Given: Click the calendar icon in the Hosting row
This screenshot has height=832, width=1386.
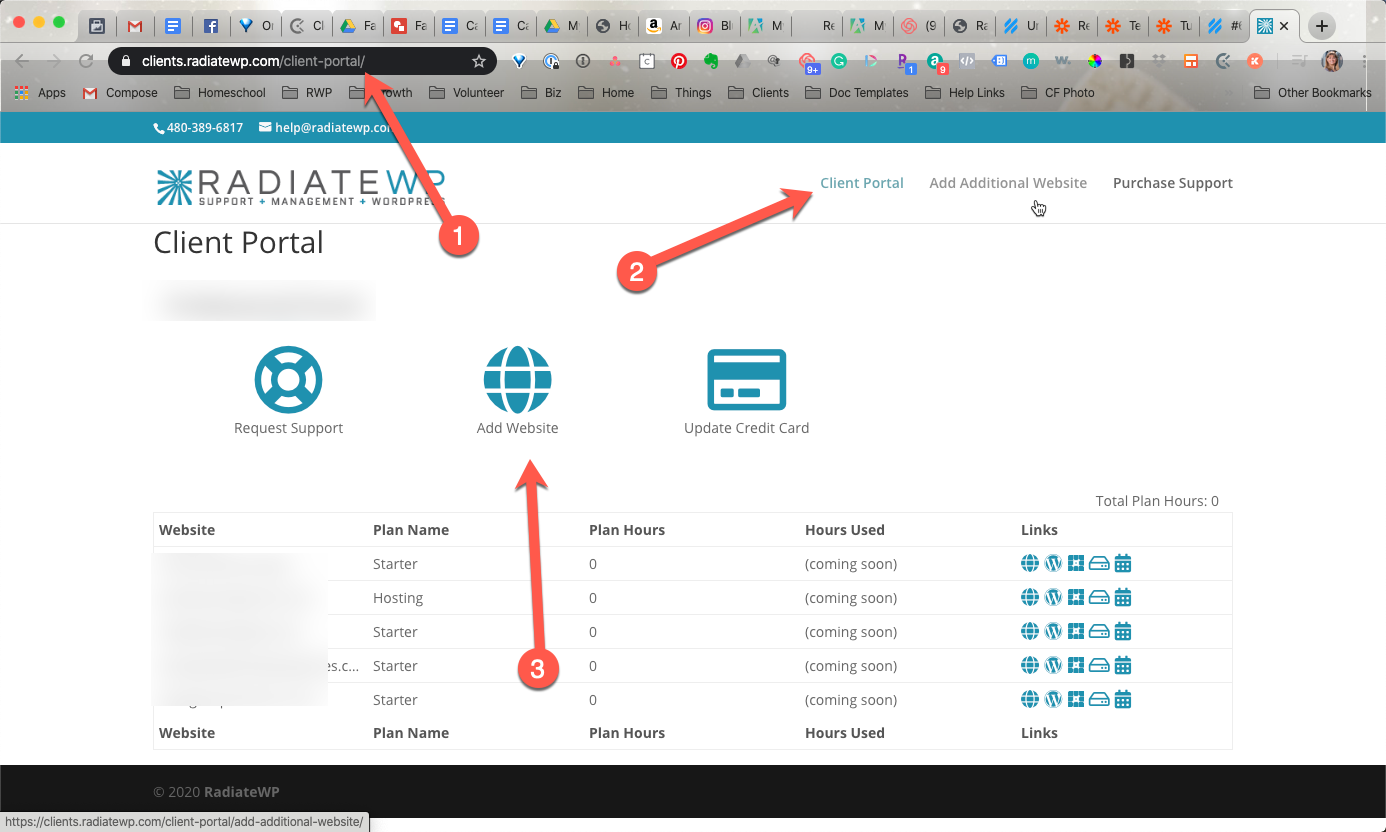Looking at the screenshot, I should pos(1123,597).
